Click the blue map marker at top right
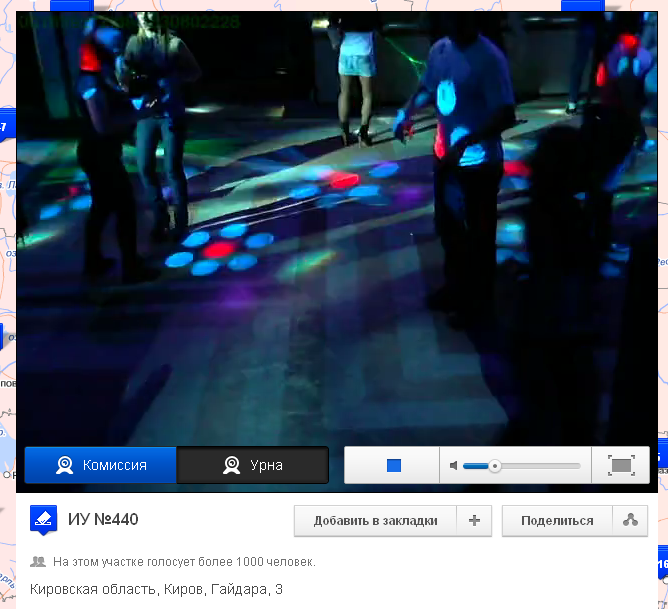 (x=581, y=5)
